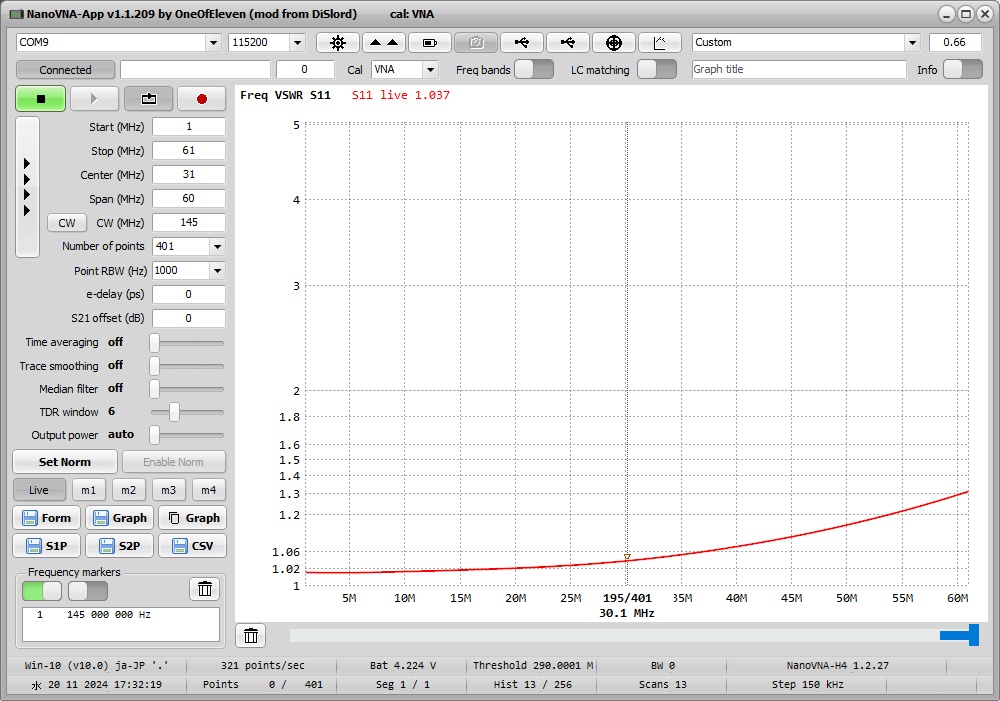Expand the Point RBW dropdown
The width and height of the screenshot is (1000, 701).
pos(217,271)
